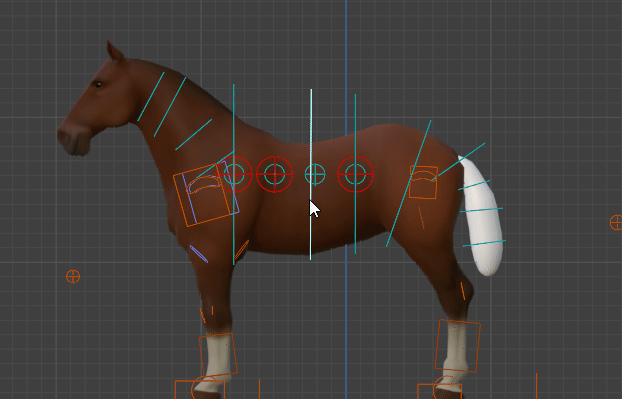
Task: Select the orange box around the rear white cannon
Action: [x=458, y=346]
